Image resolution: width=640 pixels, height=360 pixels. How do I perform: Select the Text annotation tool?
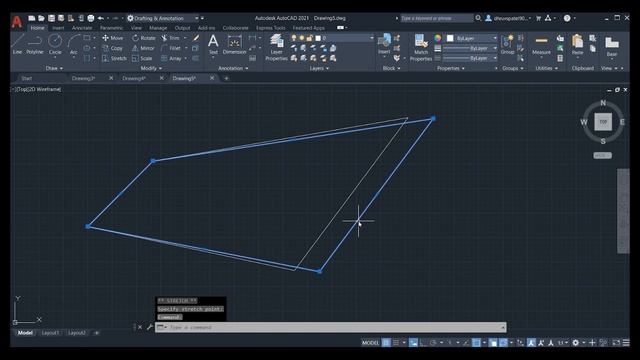[x=213, y=44]
